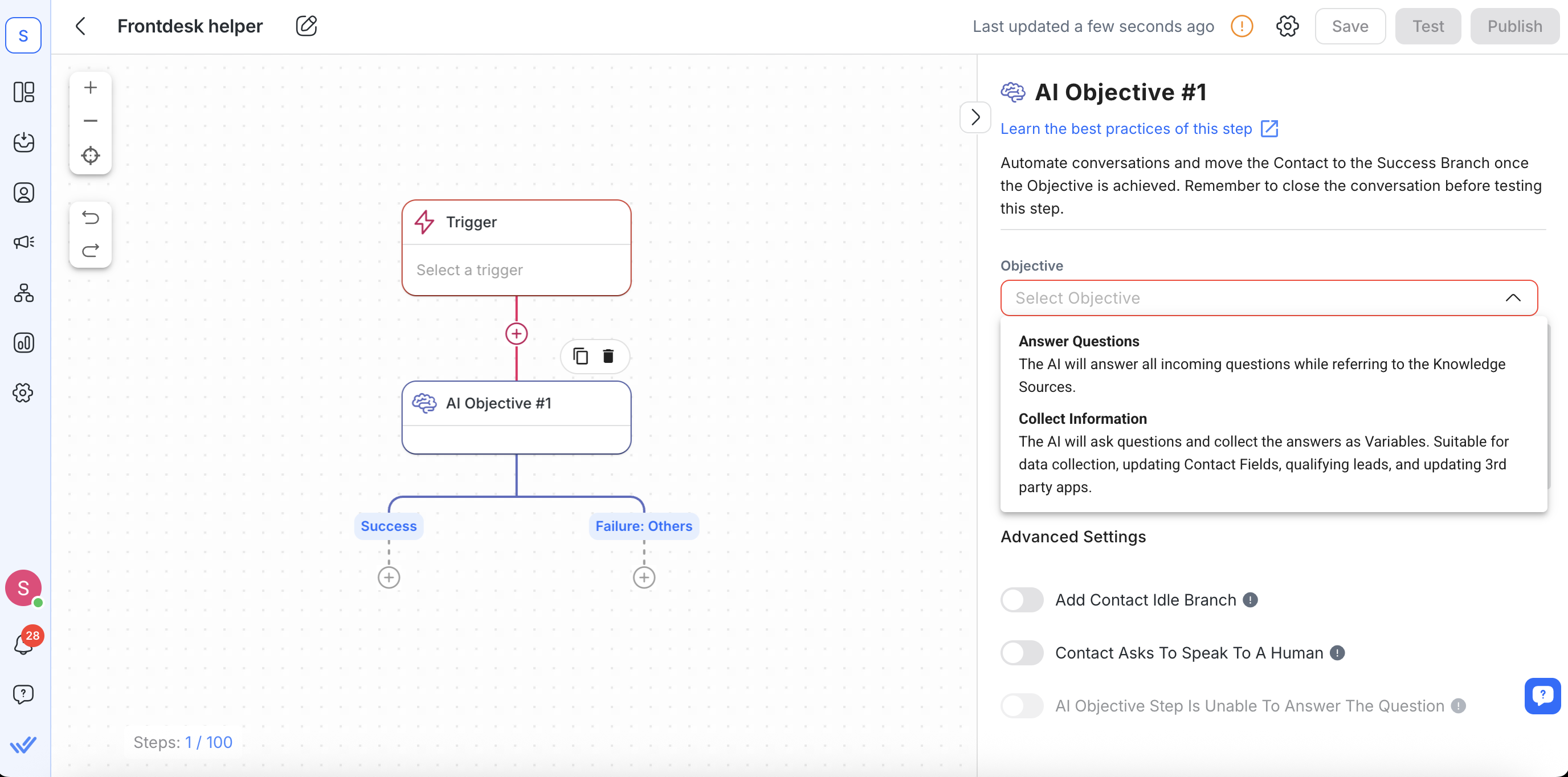The image size is (1568, 777).
Task: Click the Save button
Action: point(1349,26)
